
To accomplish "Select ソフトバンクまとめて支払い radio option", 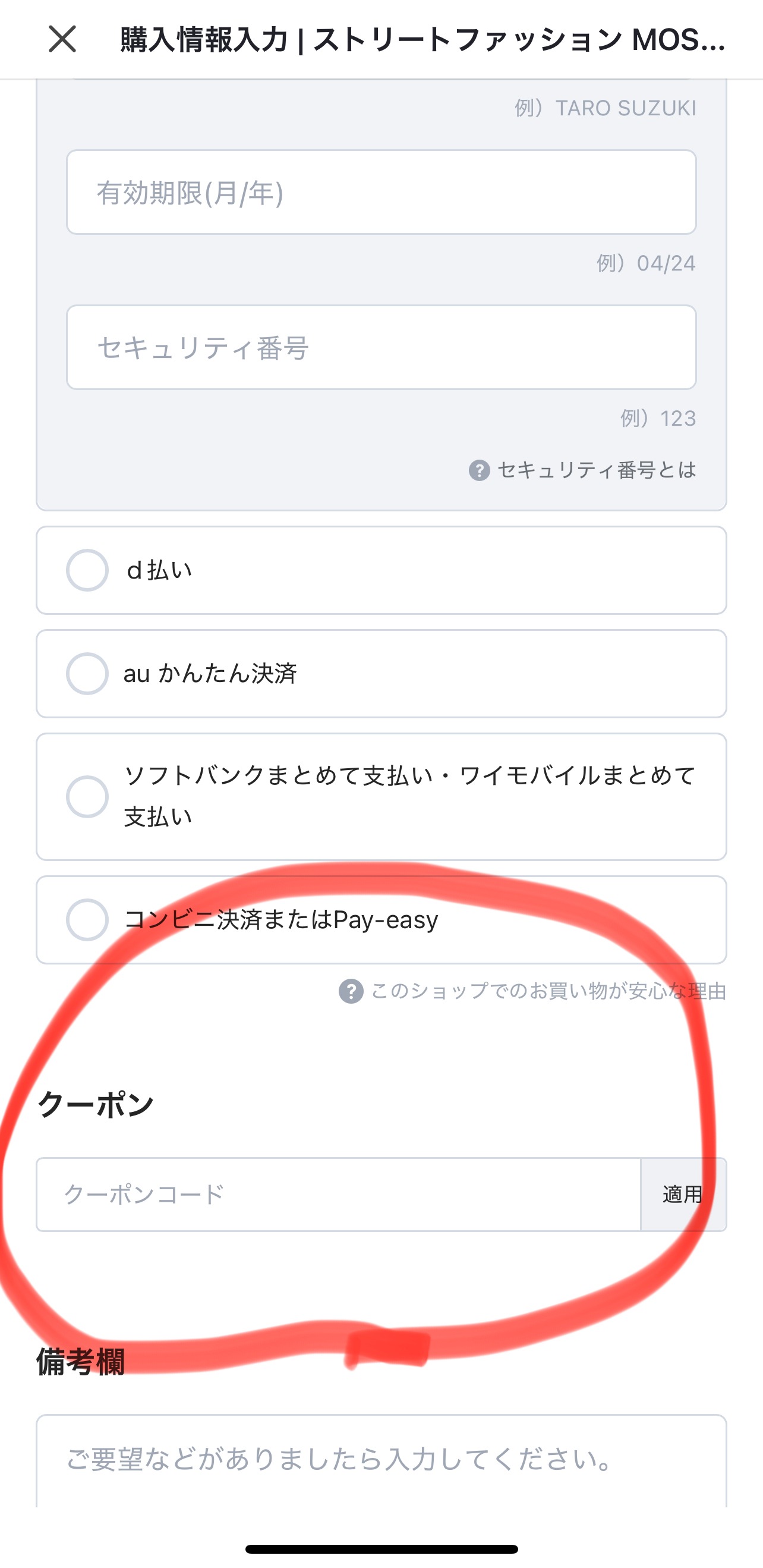I will coord(87,797).
